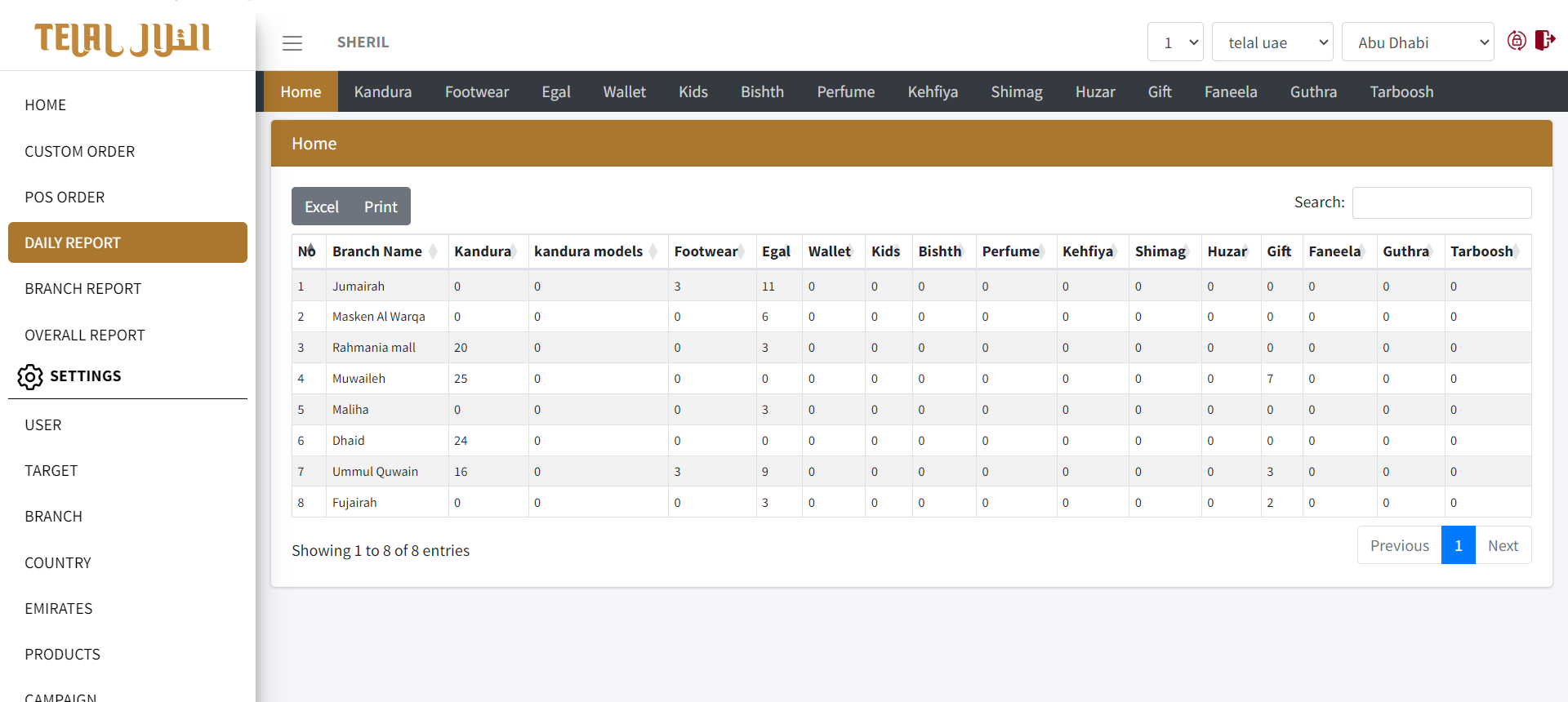This screenshot has width=1568, height=702.
Task: Open Branch Report in sidebar
Action: pyautogui.click(x=83, y=289)
